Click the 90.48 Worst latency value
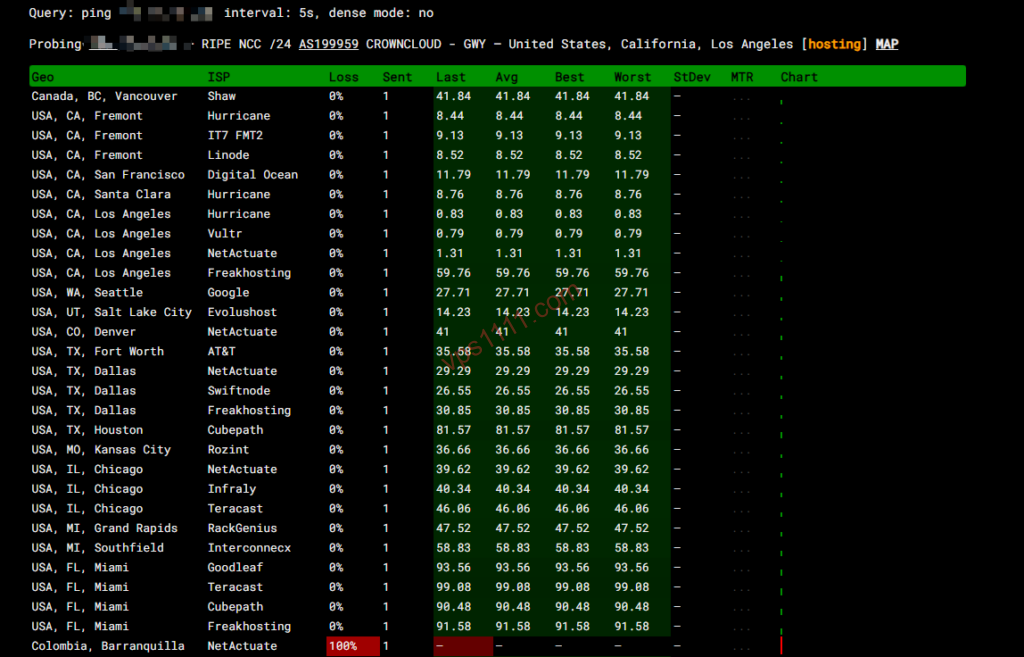The width and height of the screenshot is (1024, 657). [x=632, y=606]
